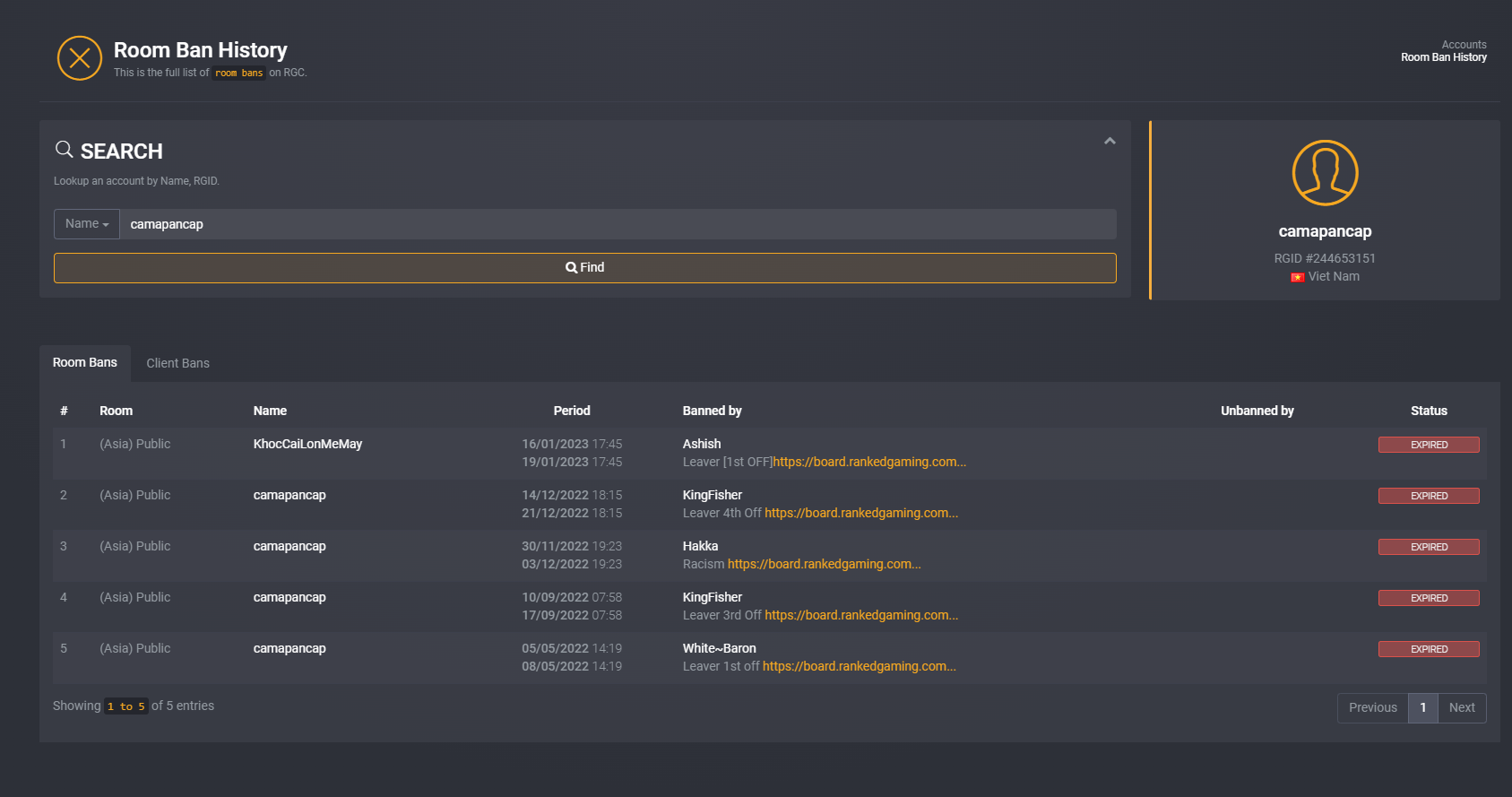
Task: Click the banner name Ashish
Action: pos(702,444)
